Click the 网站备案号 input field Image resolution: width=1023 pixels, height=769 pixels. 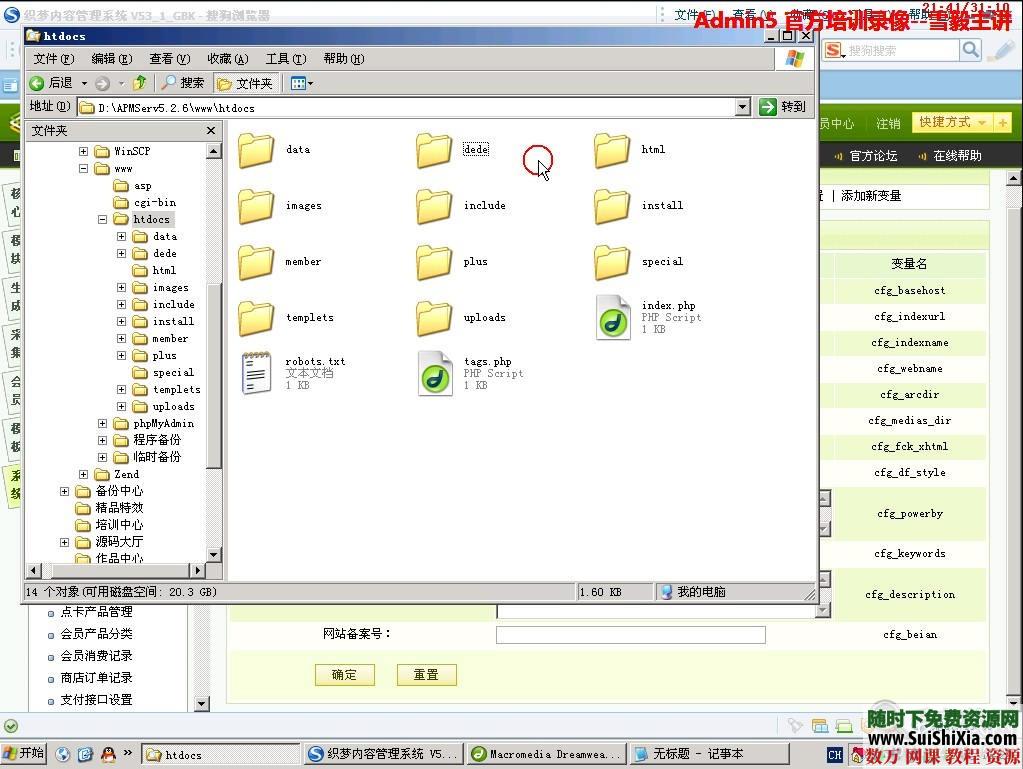tap(630, 635)
